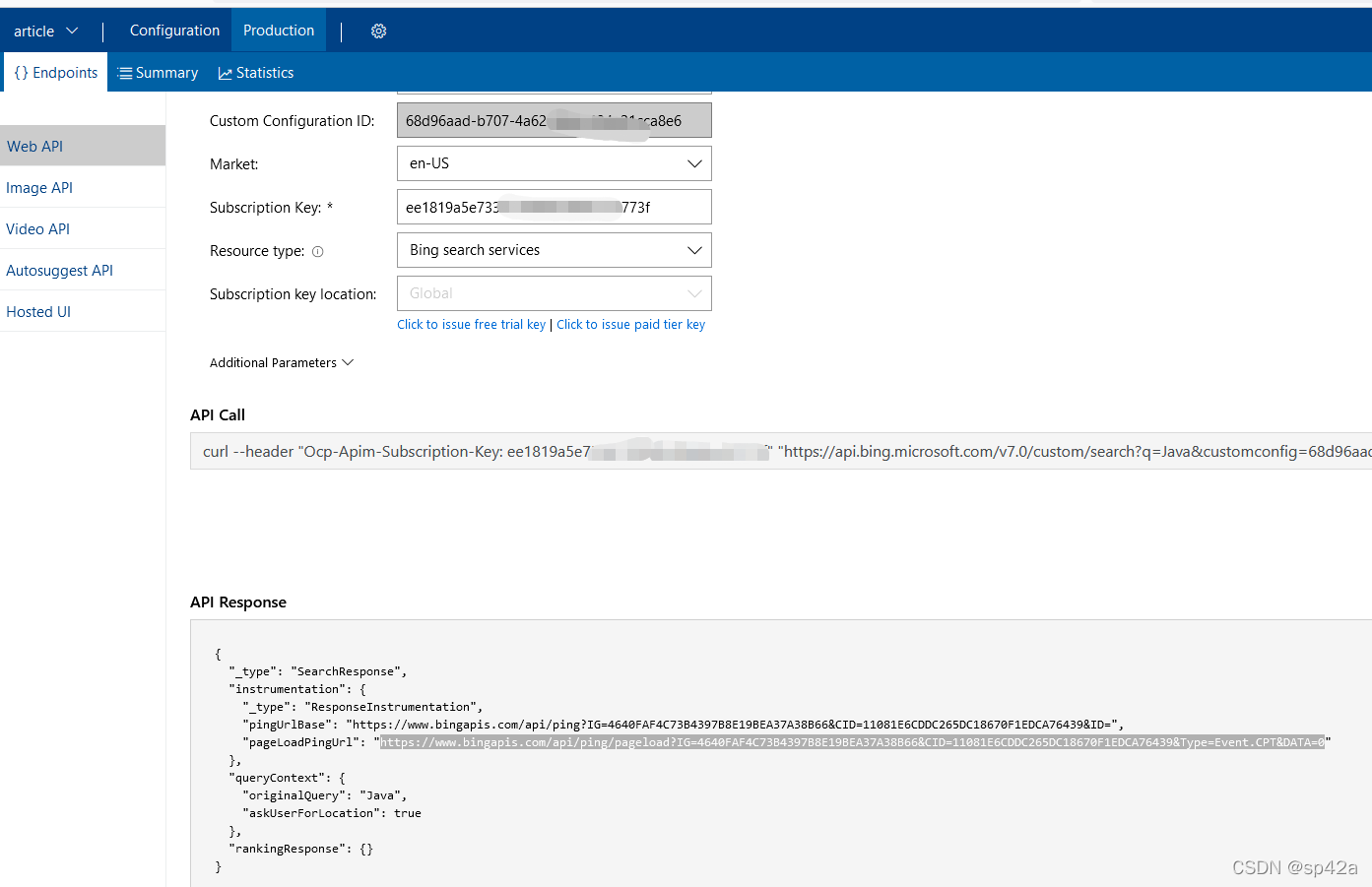Select Image API in sidebar
Image resolution: width=1372 pixels, height=887 pixels.
coord(83,187)
